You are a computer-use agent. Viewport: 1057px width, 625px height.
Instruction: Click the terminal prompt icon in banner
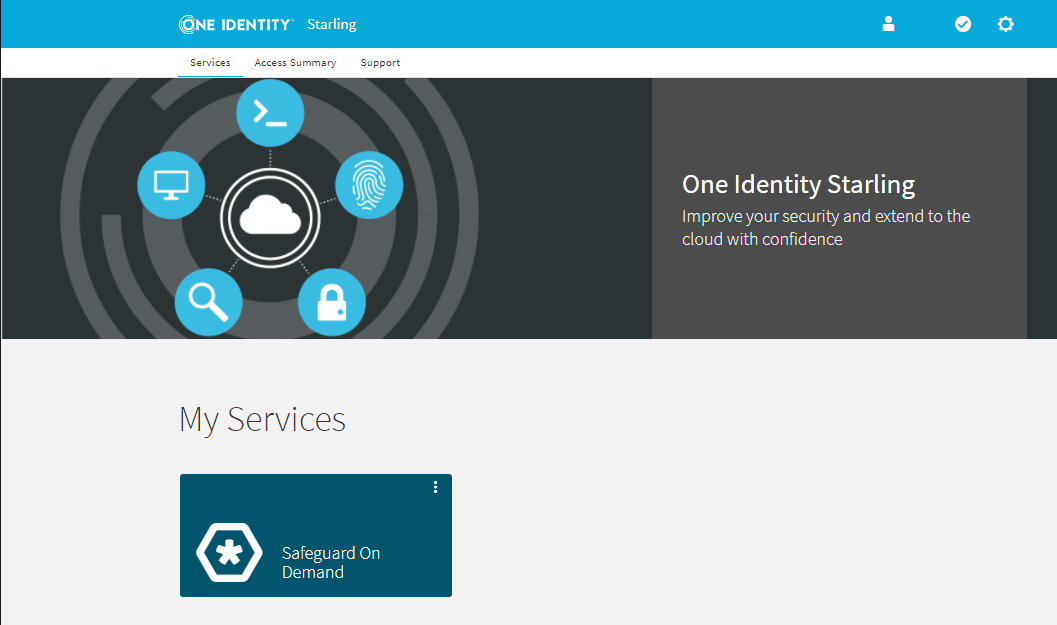point(270,113)
